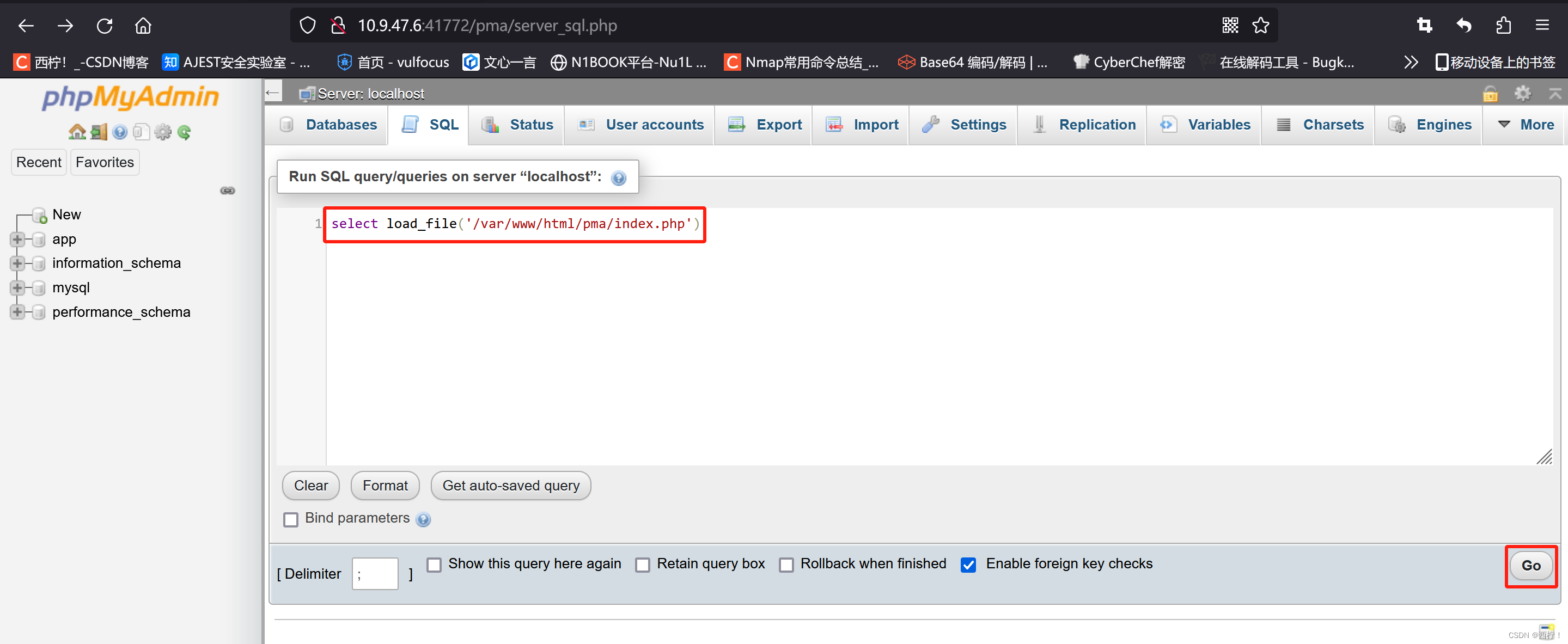Click the phpMyAdmin home icon

click(77, 132)
